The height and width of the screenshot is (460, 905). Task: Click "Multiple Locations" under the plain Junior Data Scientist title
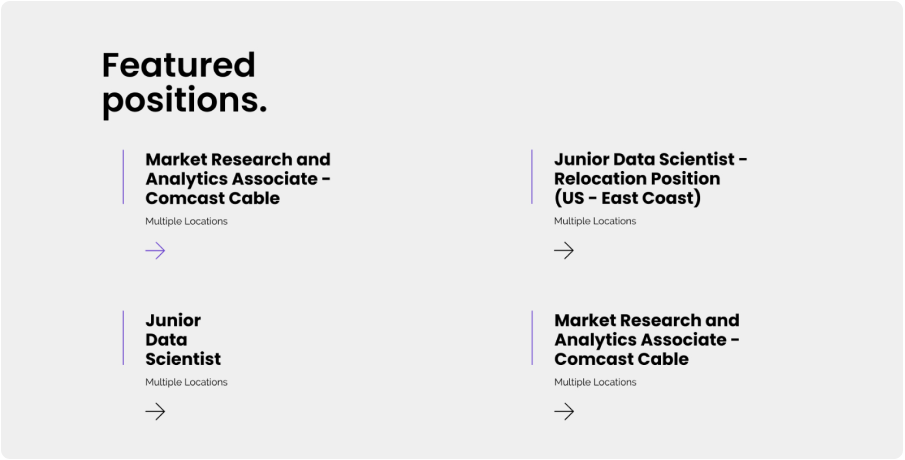pyautogui.click(x=186, y=382)
